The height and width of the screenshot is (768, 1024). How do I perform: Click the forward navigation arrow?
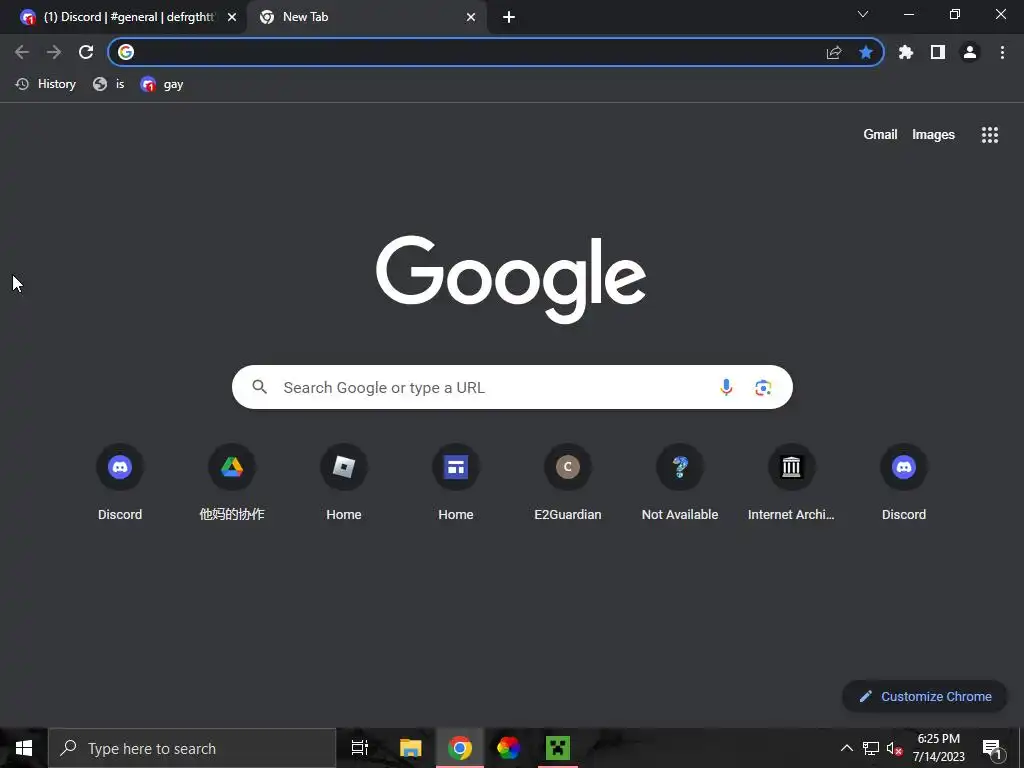click(54, 52)
